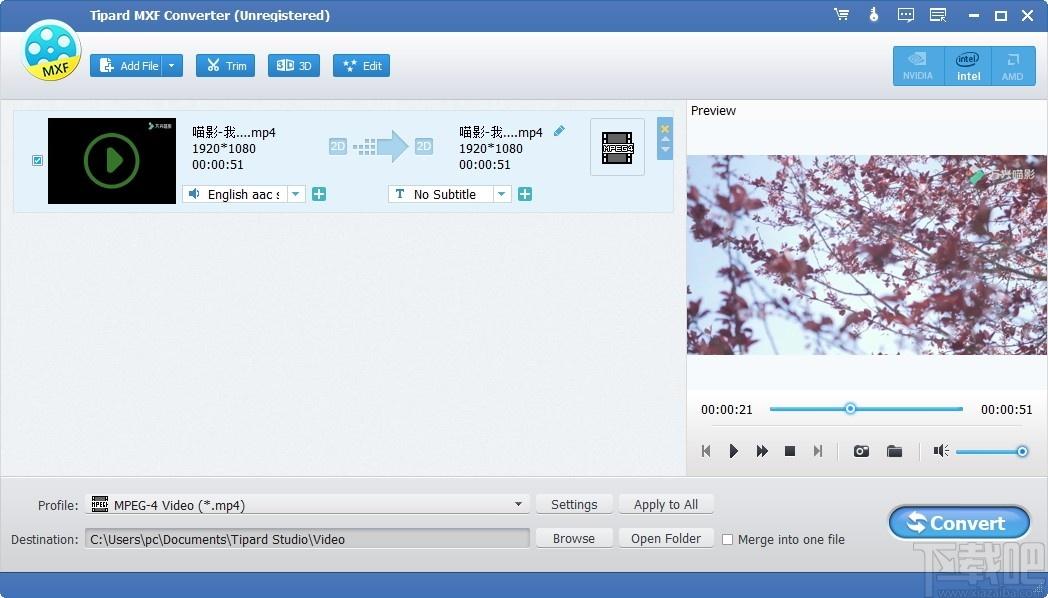
Task: Click the preview video image
Action: [867, 255]
